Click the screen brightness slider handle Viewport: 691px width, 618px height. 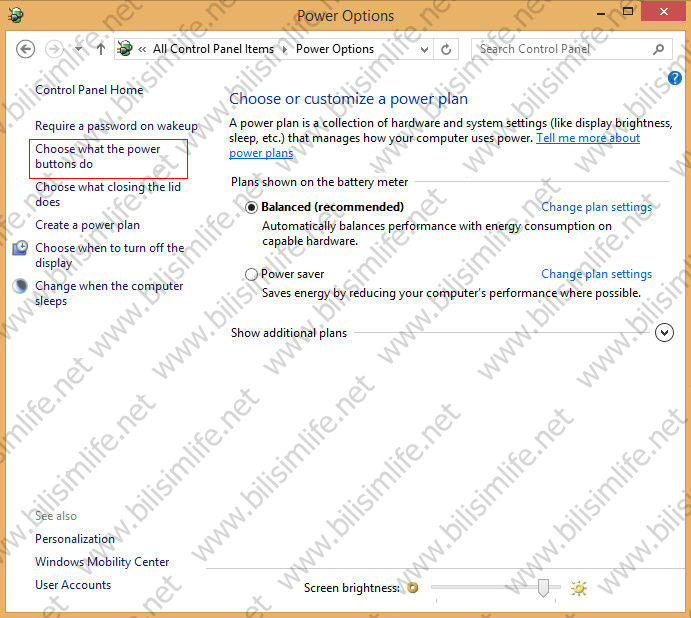click(543, 588)
